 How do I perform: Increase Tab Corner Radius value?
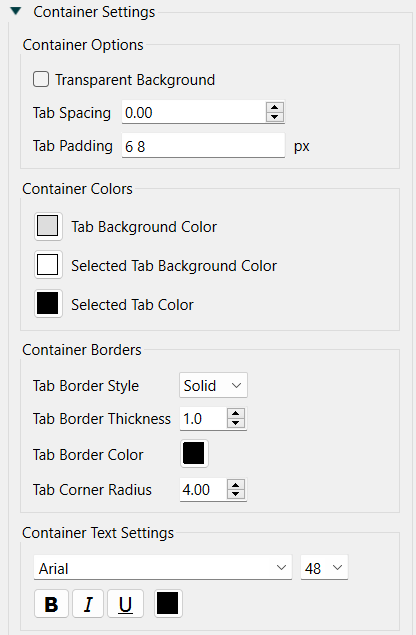click(x=236, y=485)
